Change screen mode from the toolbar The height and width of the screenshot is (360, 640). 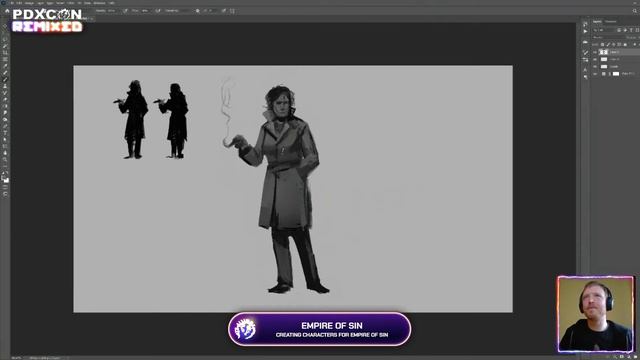5,194
